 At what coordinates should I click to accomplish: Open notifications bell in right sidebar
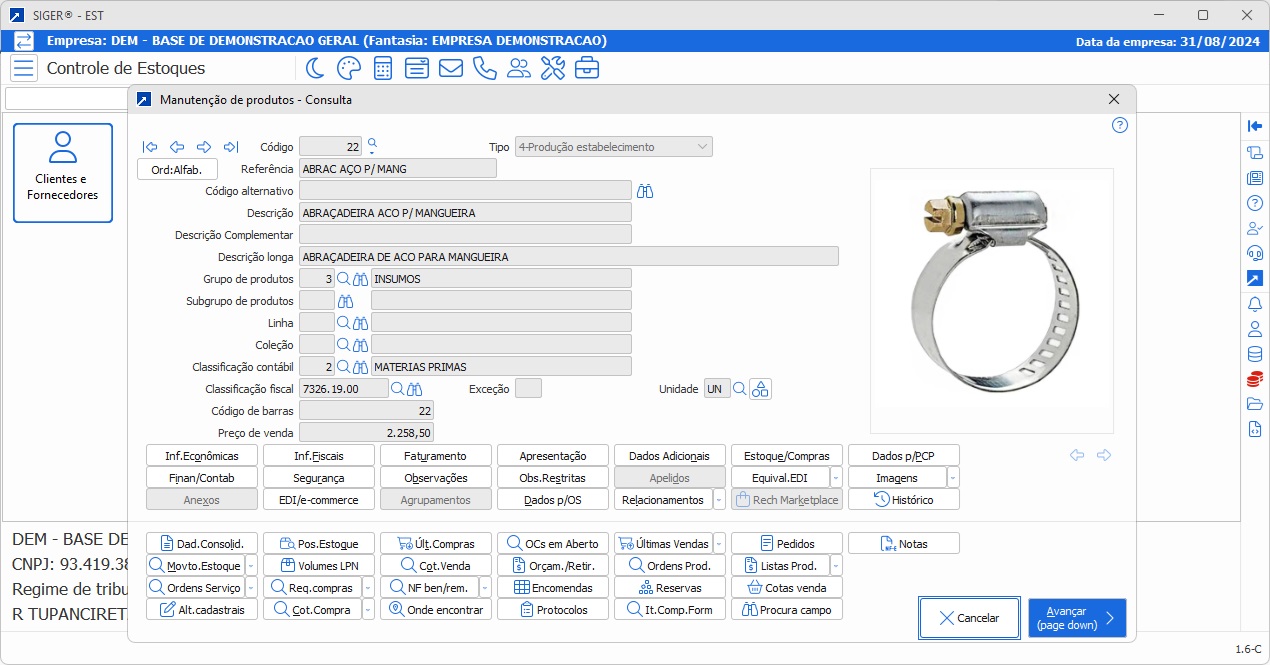click(x=1254, y=303)
